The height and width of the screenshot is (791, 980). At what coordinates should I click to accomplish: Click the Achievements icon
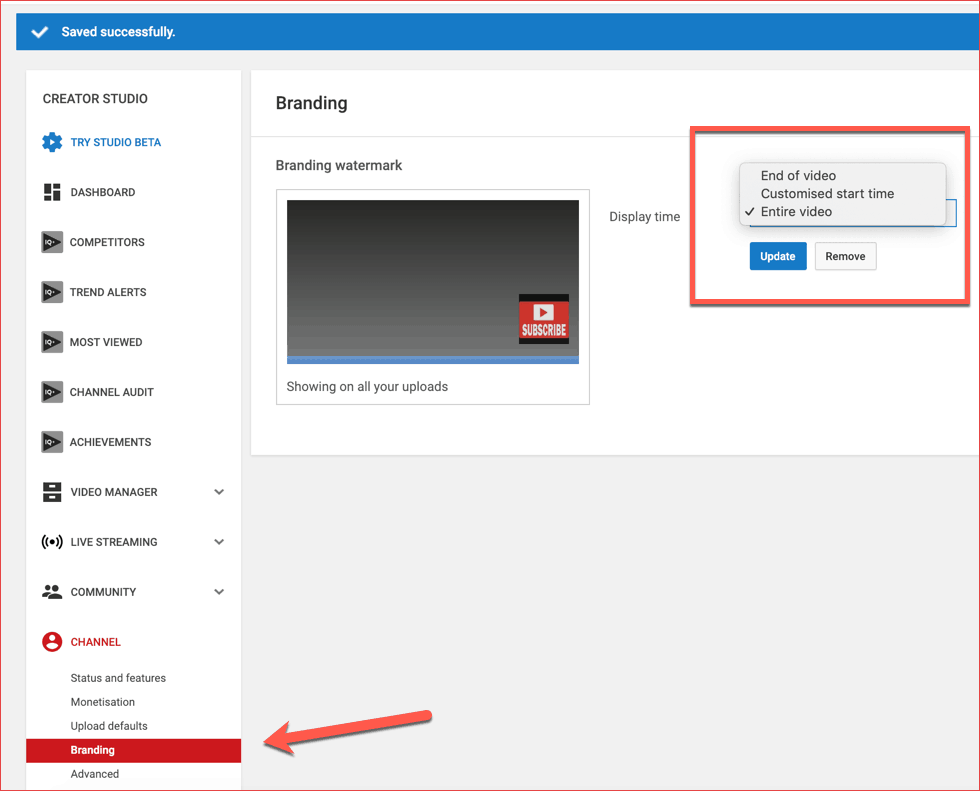52,442
